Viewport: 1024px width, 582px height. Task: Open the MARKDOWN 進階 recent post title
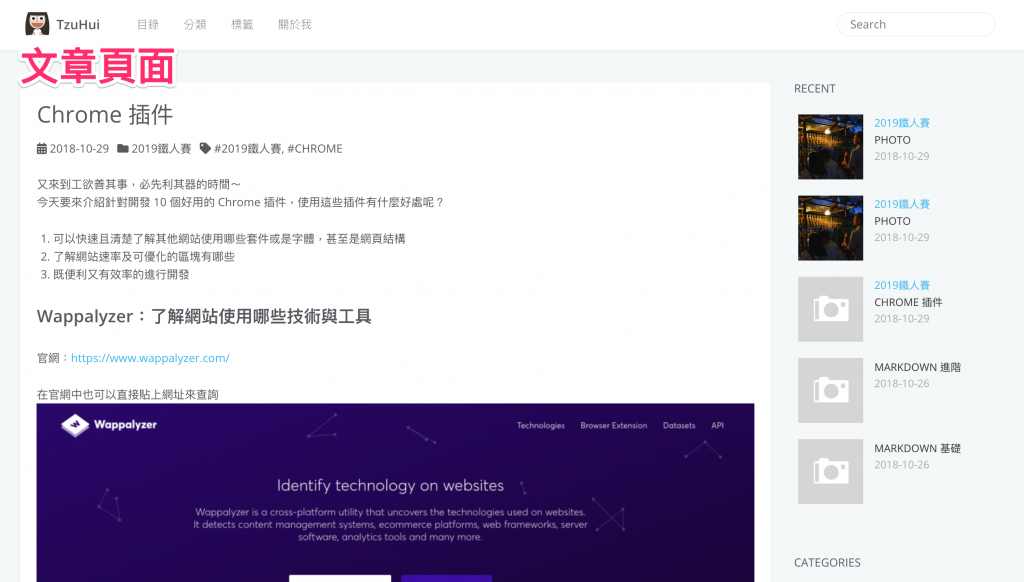[918, 367]
